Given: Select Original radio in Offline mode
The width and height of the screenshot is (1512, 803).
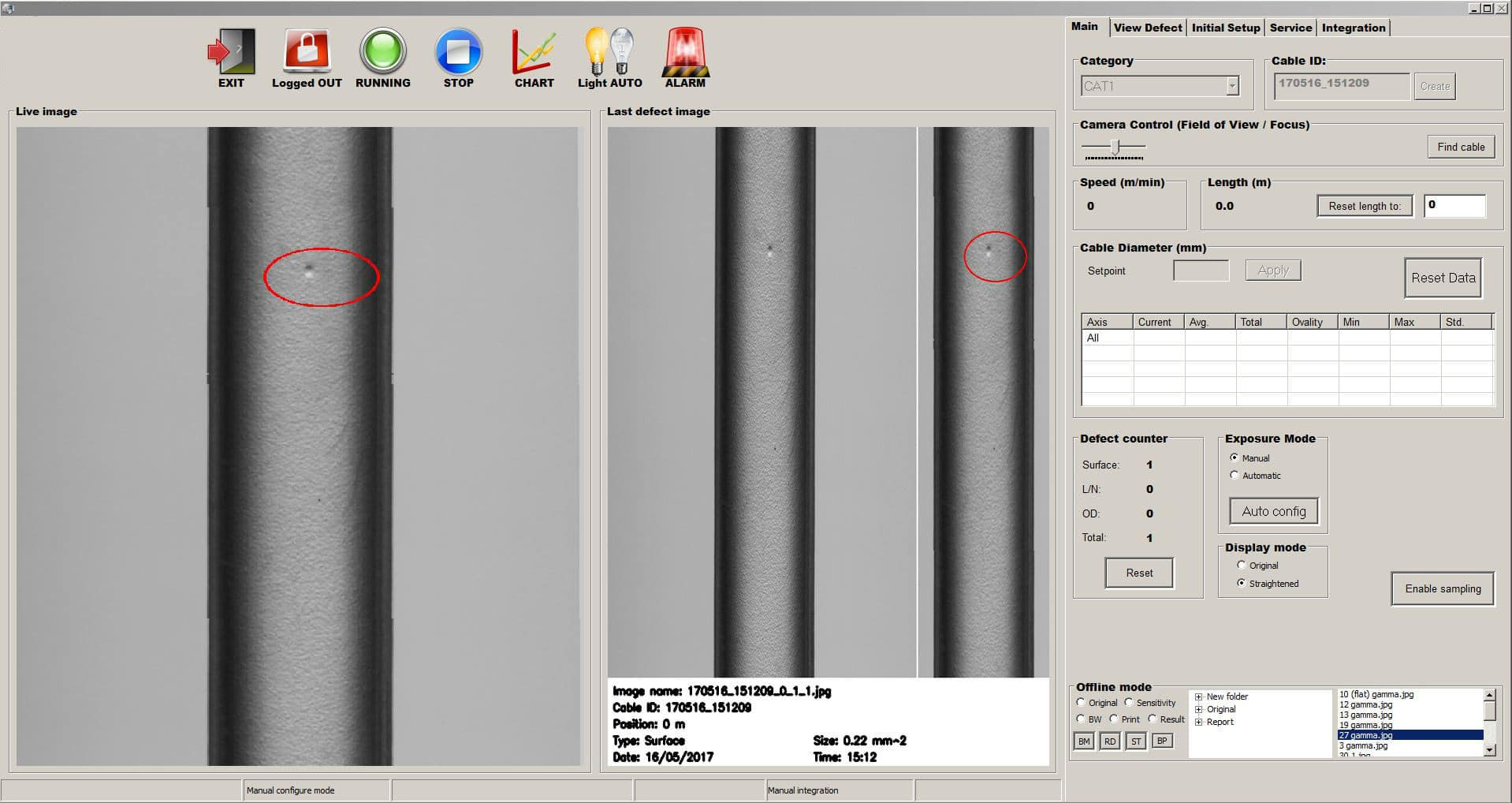Looking at the screenshot, I should (1081, 702).
